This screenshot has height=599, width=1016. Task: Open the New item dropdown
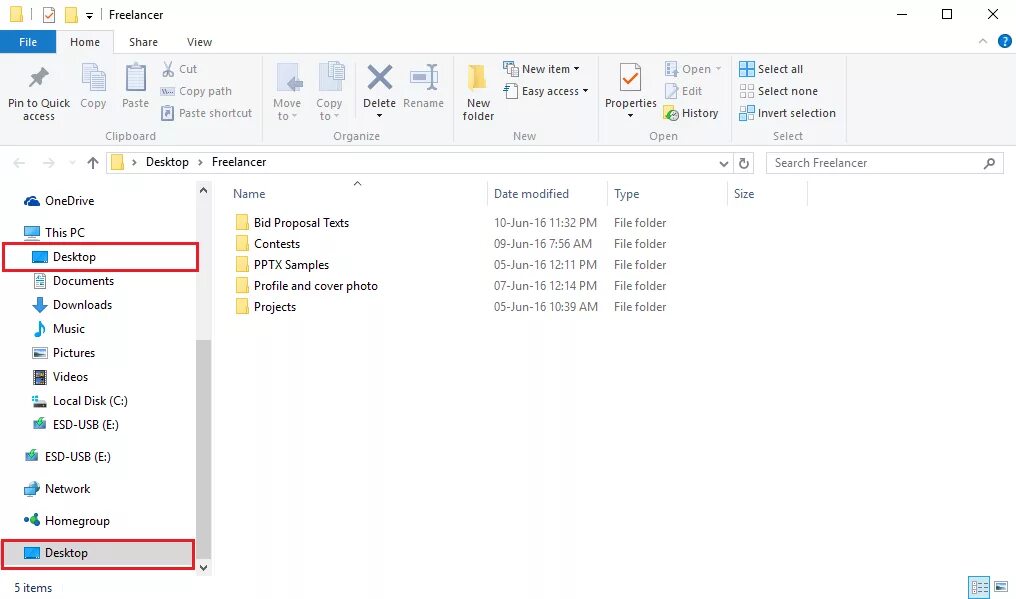pos(542,69)
